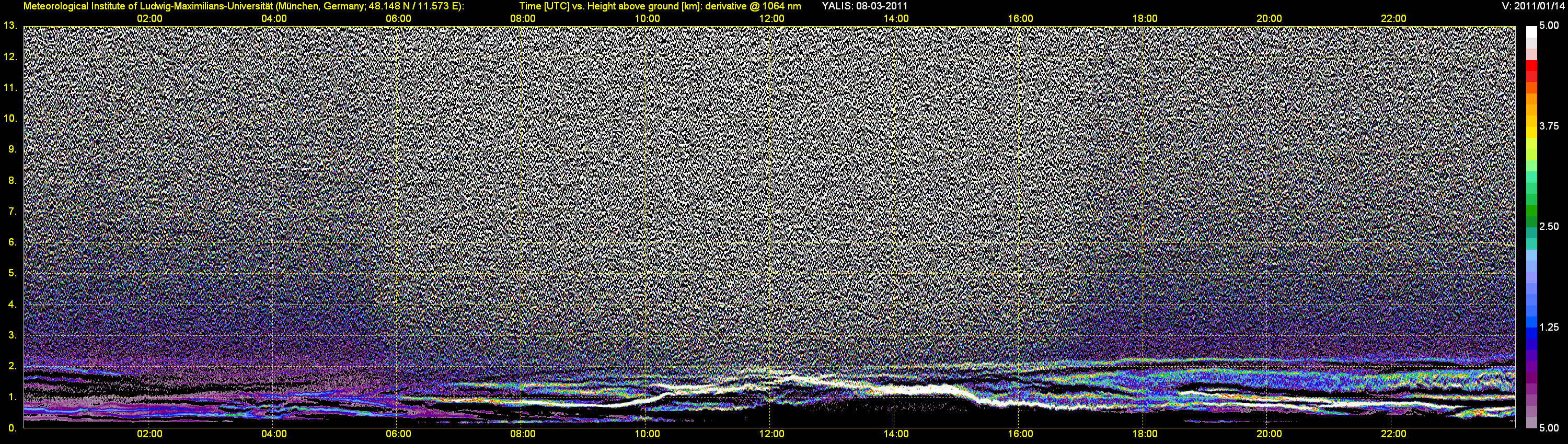Click the 20:00 label on the bottom time axis
The image size is (1568, 444).
[1269, 434]
